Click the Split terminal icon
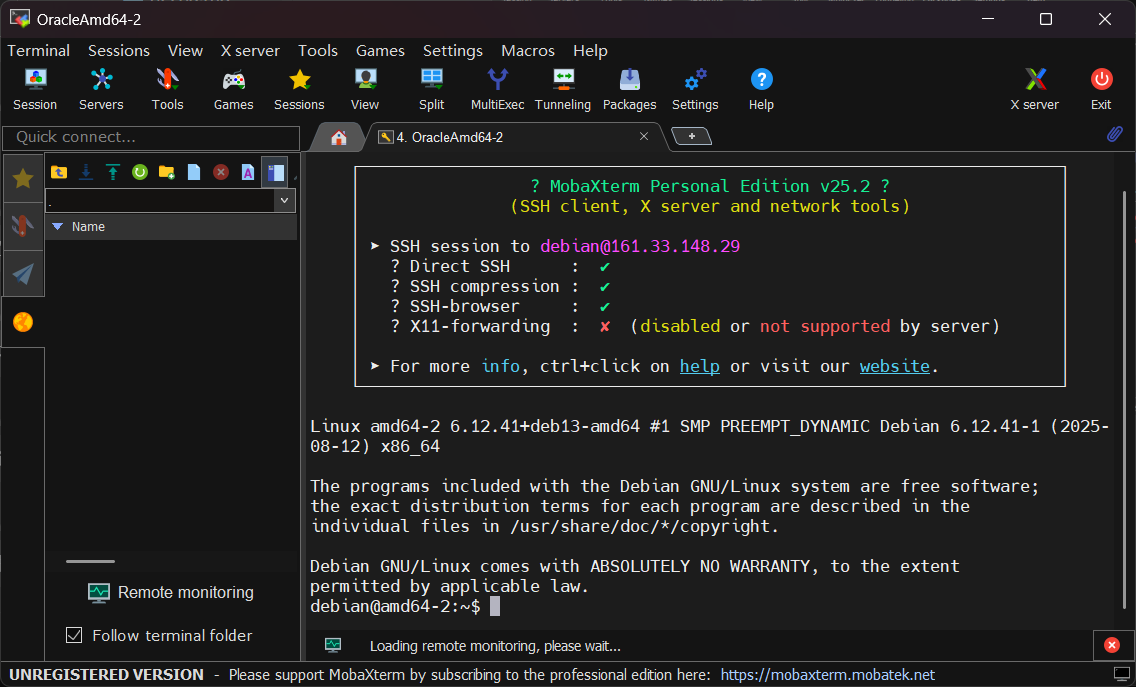The width and height of the screenshot is (1136, 687). (x=431, y=88)
